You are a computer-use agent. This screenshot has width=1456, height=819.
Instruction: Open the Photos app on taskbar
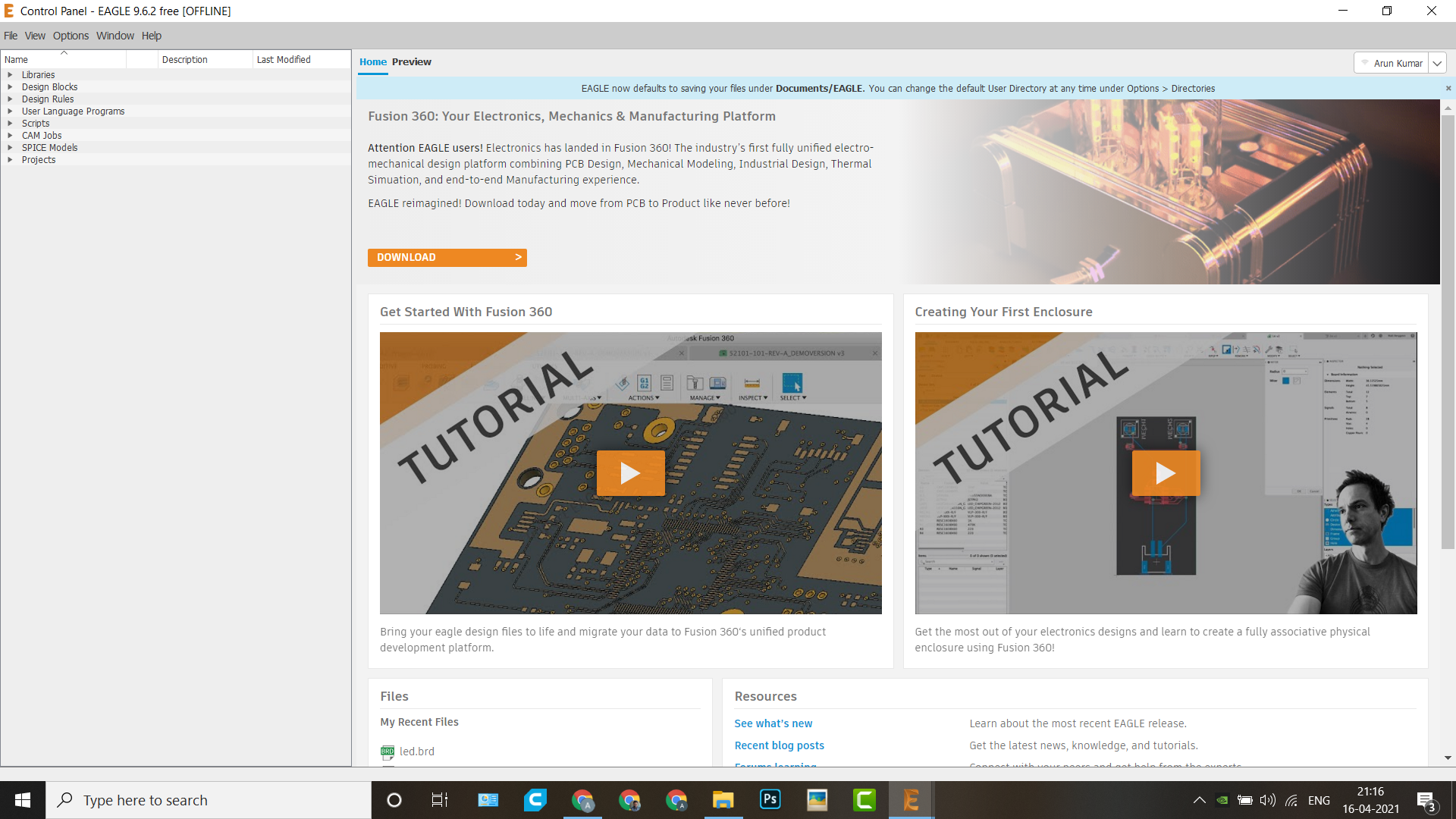click(x=817, y=800)
